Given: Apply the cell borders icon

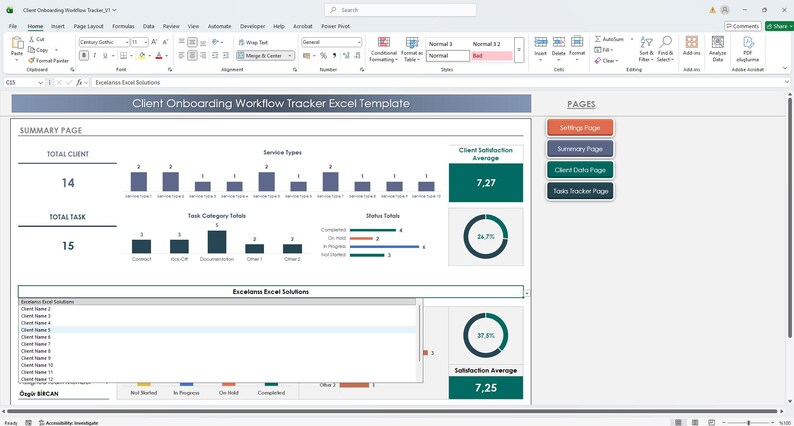Looking at the screenshot, I should pyautogui.click(x=123, y=56).
